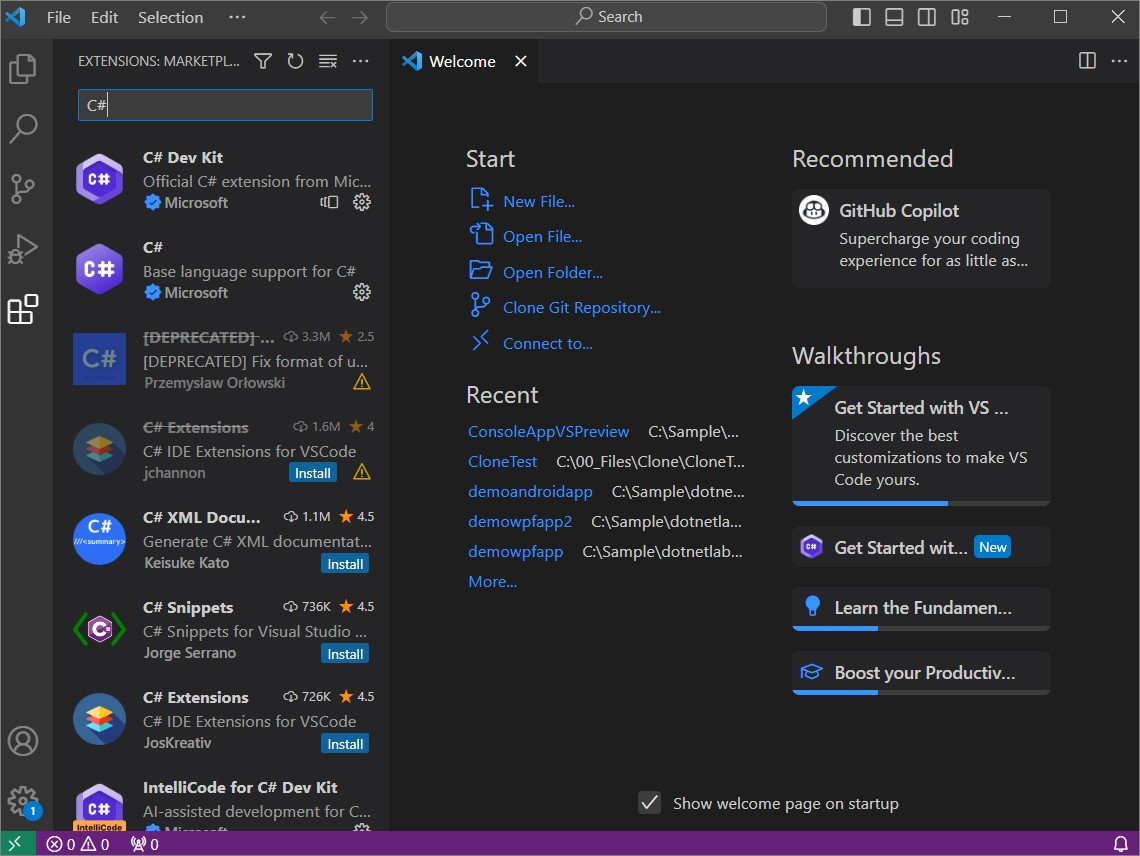This screenshot has height=856, width=1140.
Task: Clear extensions search results
Action: click(328, 61)
